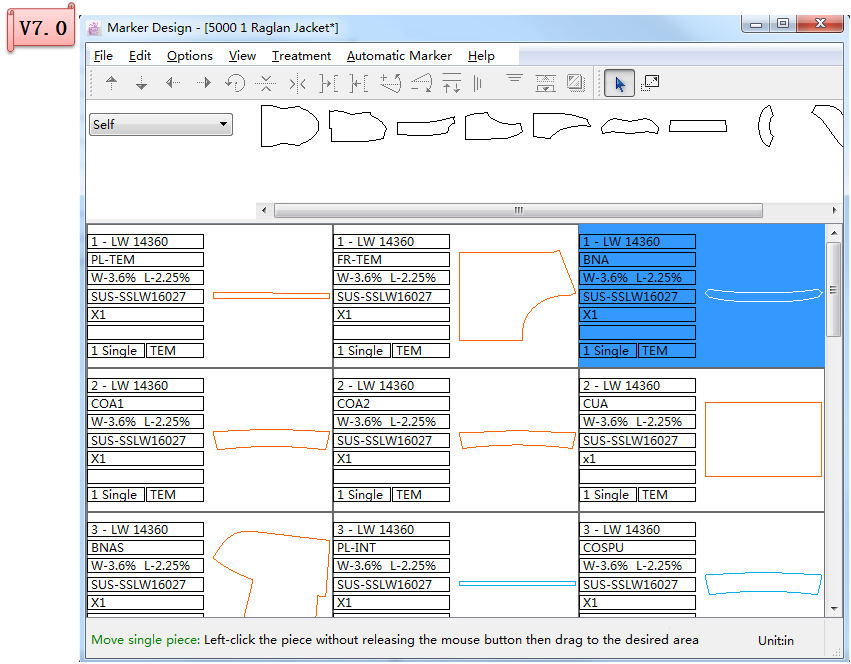Select the FR-TEM piece cell
Image resolution: width=851 pixels, height=664 pixels.
click(455, 296)
